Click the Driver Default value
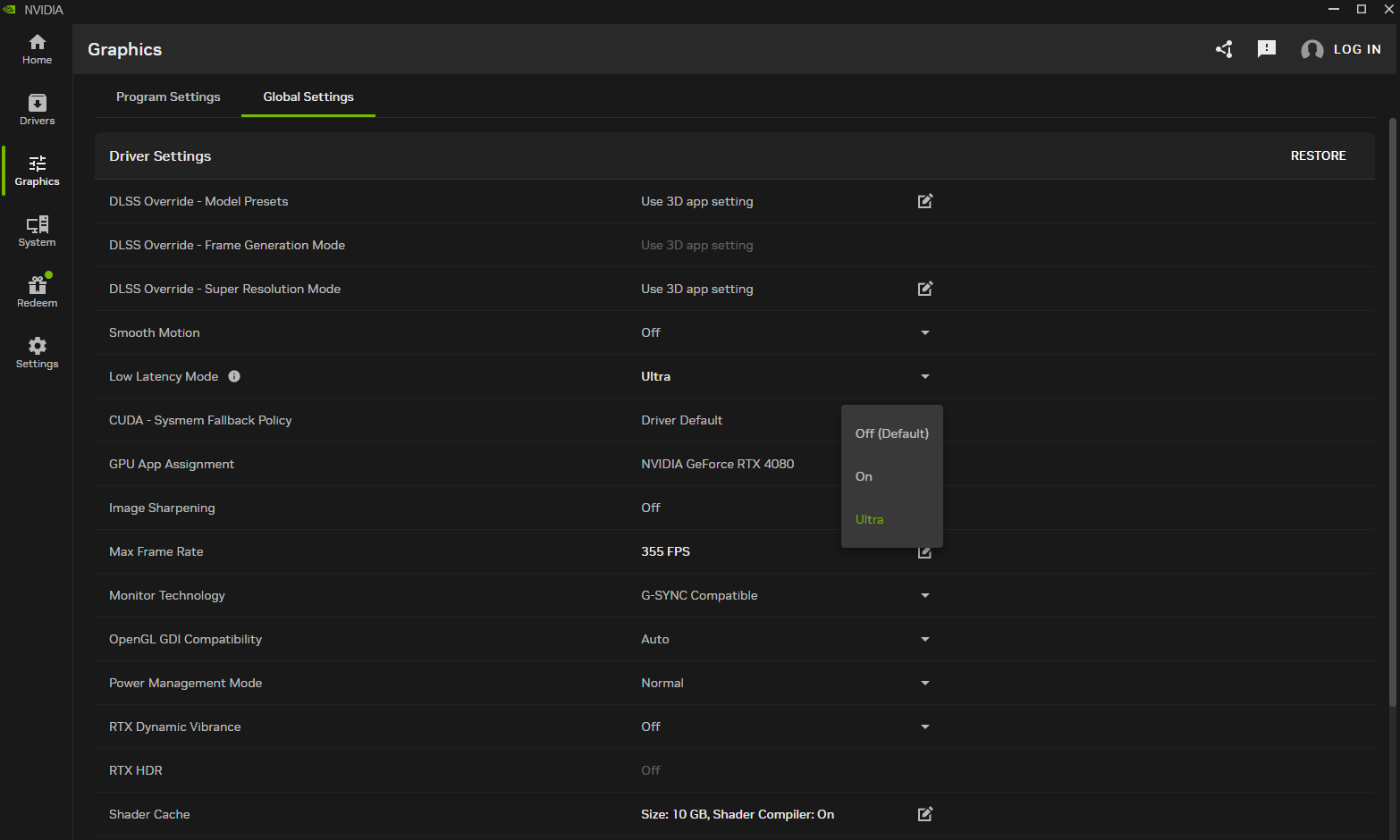1400x840 pixels. pos(681,420)
